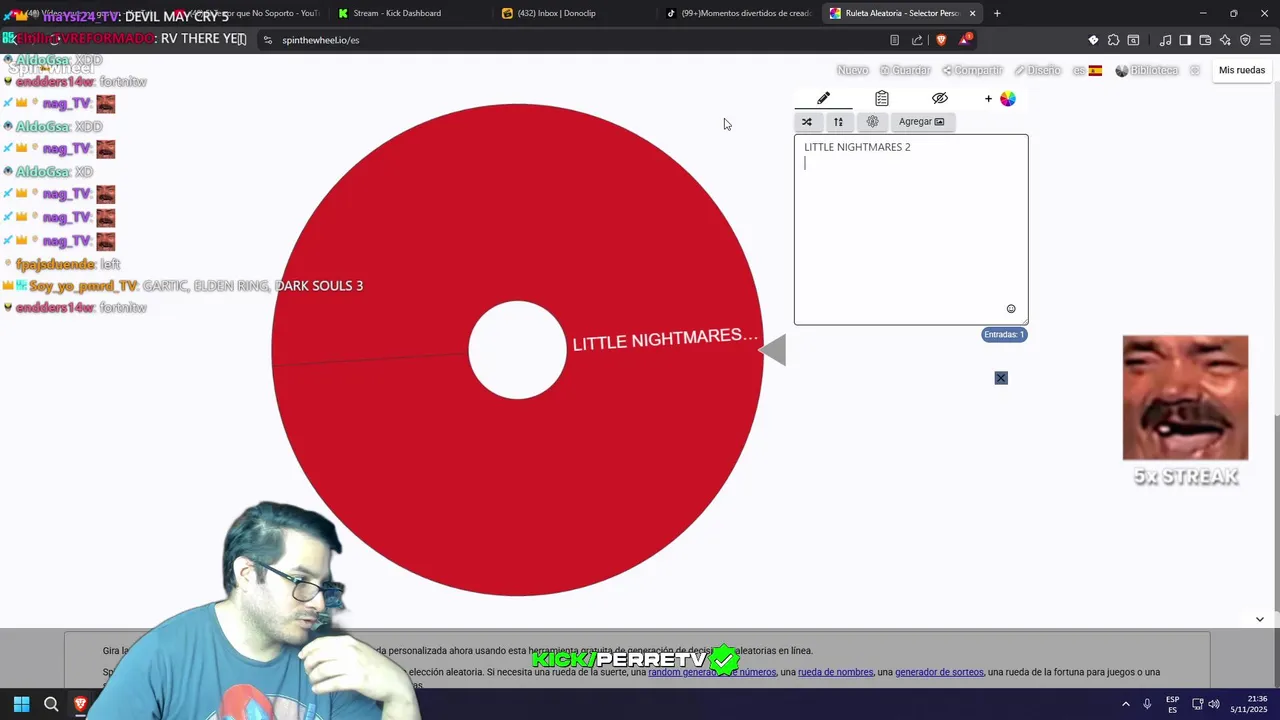The image size is (1280, 720).
Task: Open the color wheel palette
Action: click(1008, 98)
